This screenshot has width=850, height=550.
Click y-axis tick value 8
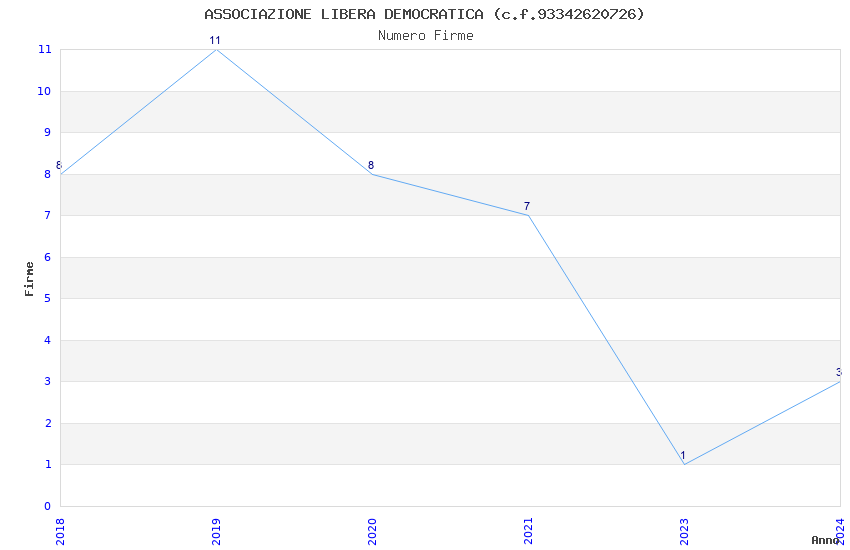[48, 174]
